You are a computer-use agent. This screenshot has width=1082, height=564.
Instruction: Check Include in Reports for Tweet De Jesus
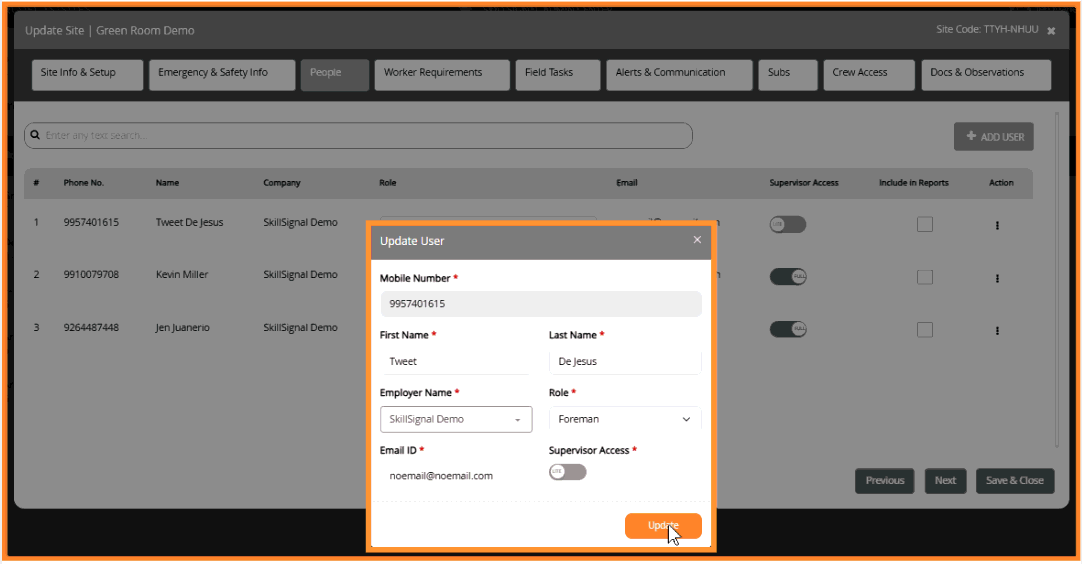925,224
